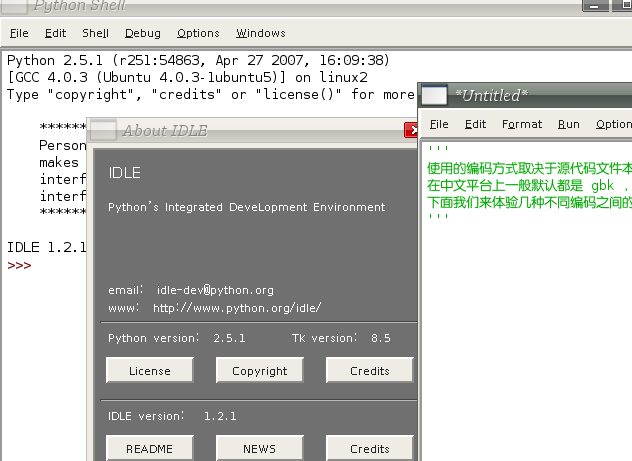This screenshot has width=632, height=461.
Task: Open the Shell menu in Python Shell
Action: click(95, 33)
